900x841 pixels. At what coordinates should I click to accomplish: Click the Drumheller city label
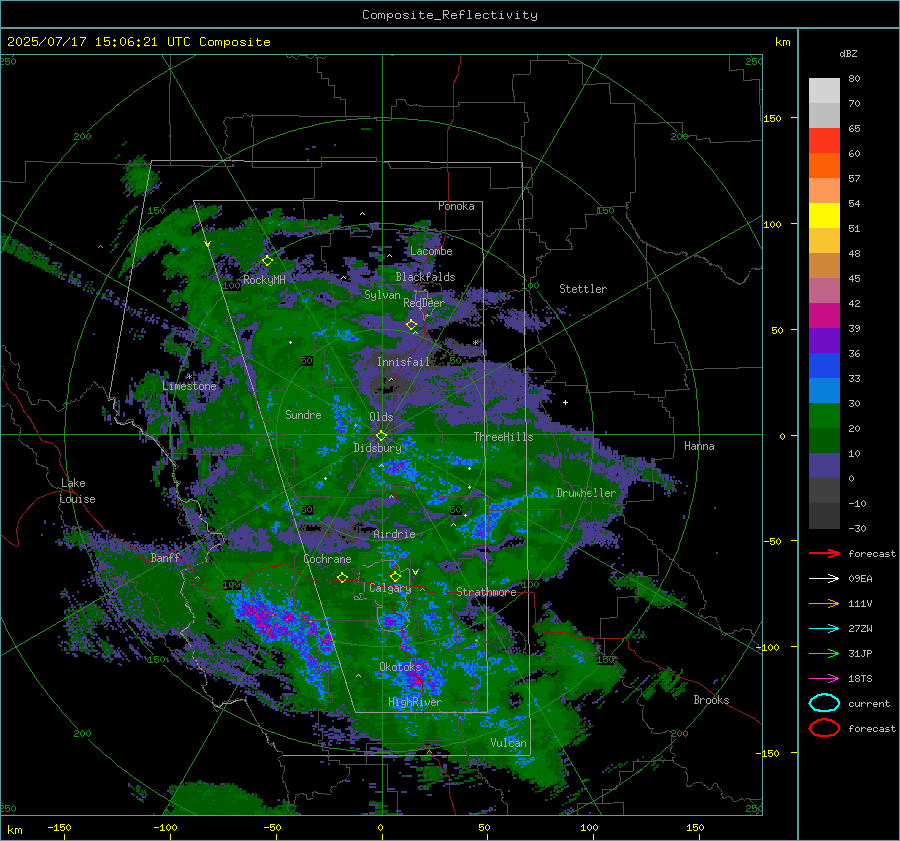click(586, 493)
